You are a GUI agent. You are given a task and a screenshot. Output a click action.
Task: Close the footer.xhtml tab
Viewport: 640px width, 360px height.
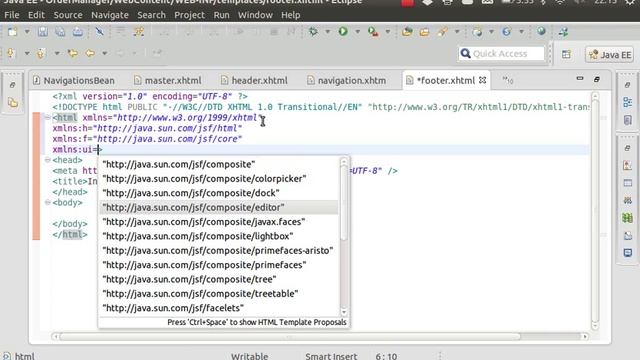(x=482, y=80)
